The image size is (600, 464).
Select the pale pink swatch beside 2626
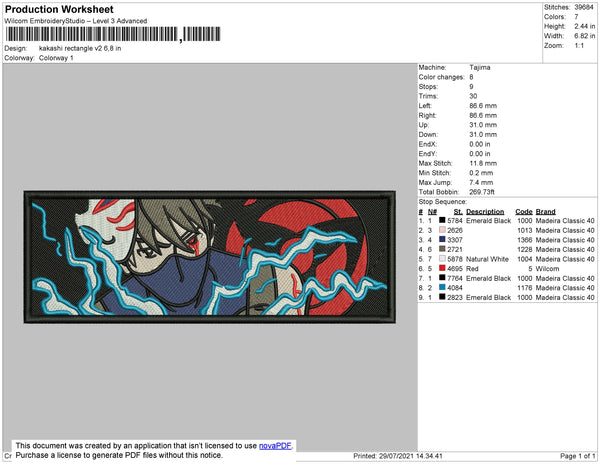pyautogui.click(x=442, y=230)
